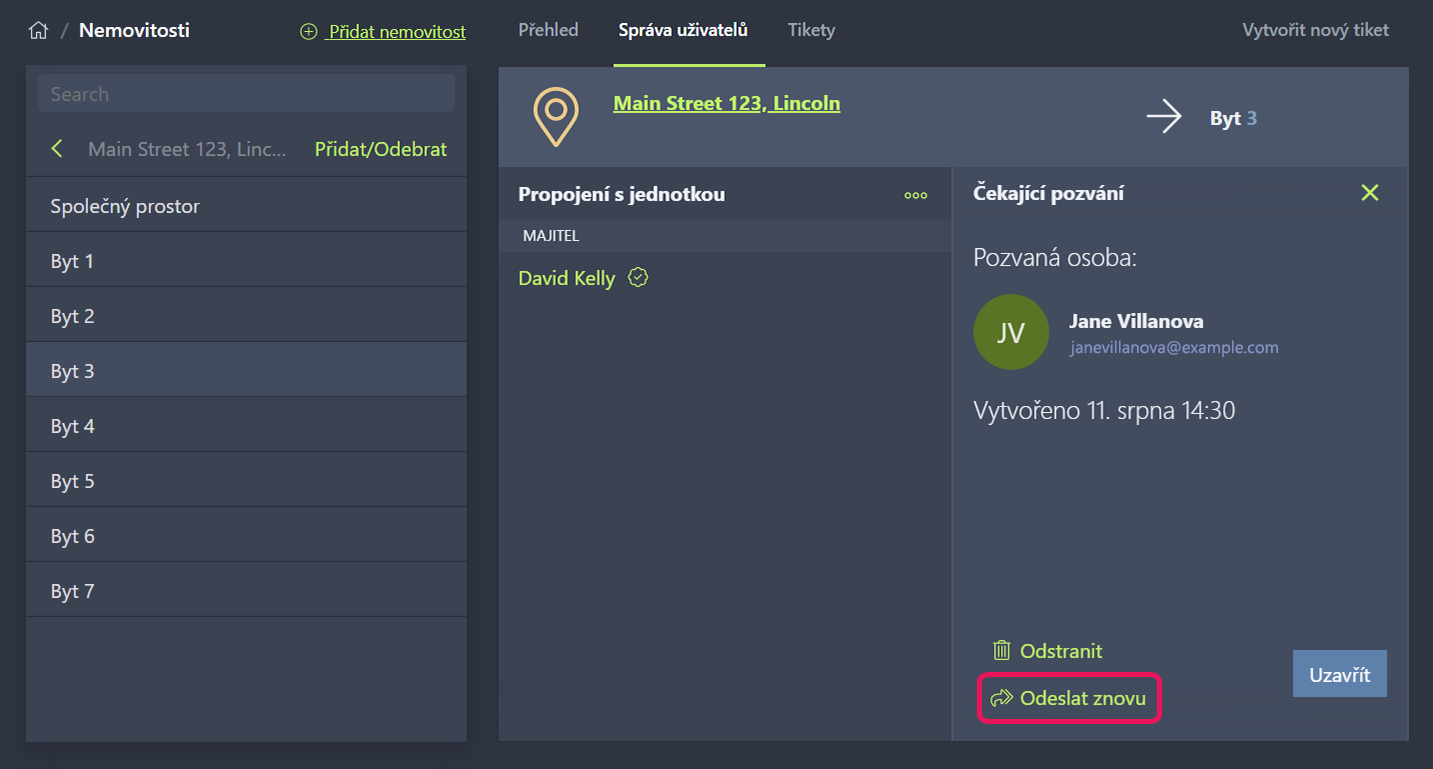Close the Čekající pozvání panel with X
Viewport: 1433px width, 769px height.
(x=1370, y=193)
